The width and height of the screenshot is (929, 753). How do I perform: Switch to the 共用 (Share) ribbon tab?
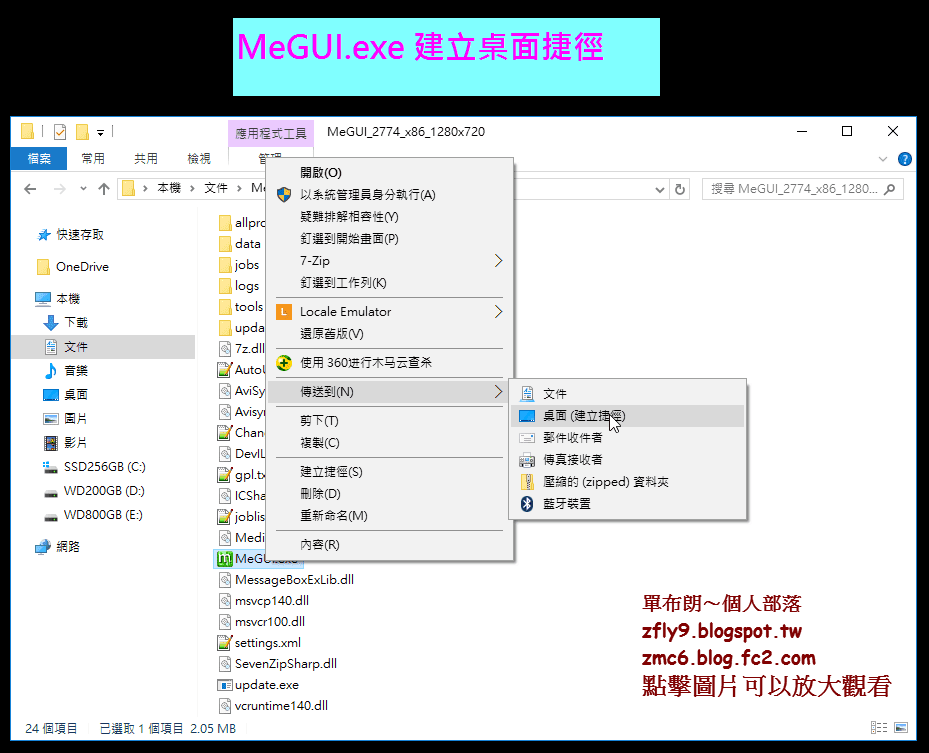pyautogui.click(x=146, y=158)
